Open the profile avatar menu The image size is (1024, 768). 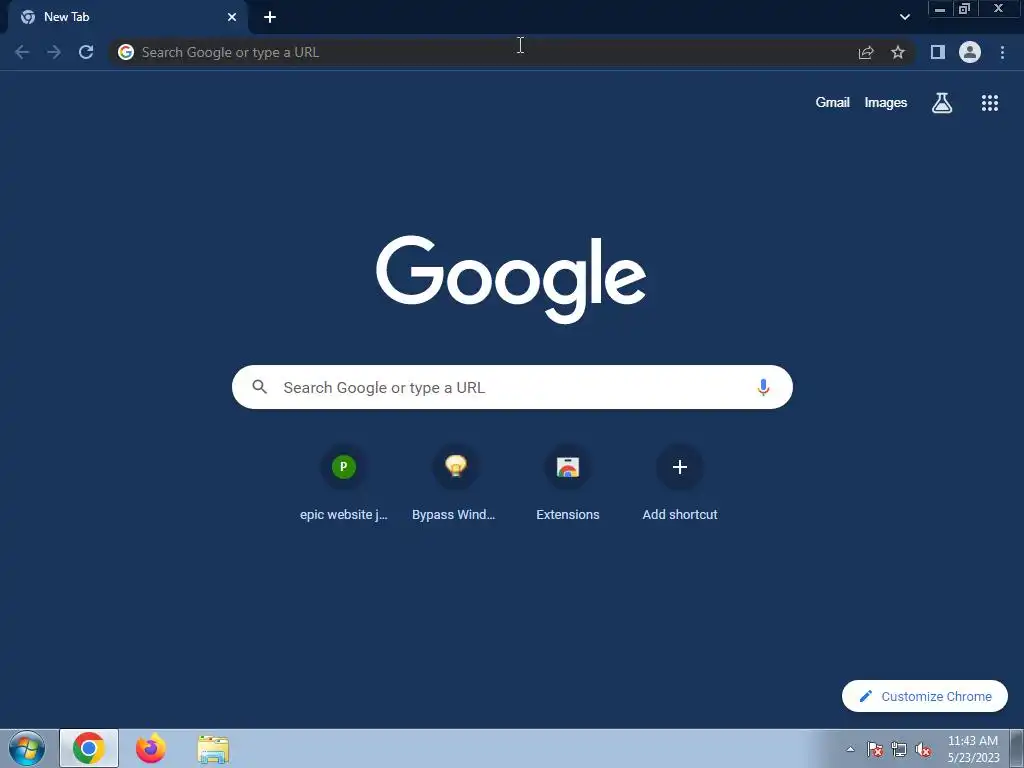pos(970,52)
